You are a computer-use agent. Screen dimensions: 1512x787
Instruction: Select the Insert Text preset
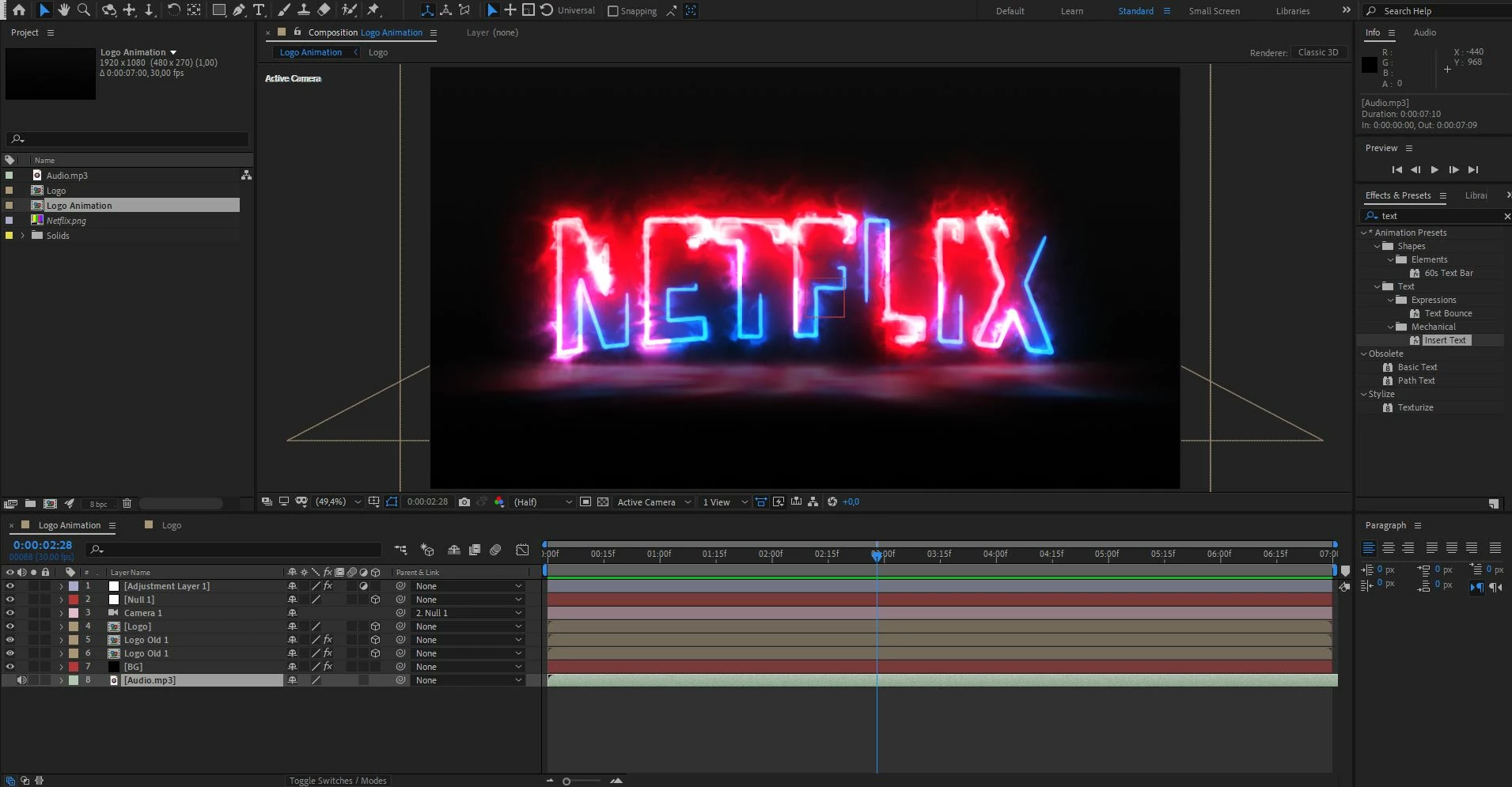[1445, 340]
